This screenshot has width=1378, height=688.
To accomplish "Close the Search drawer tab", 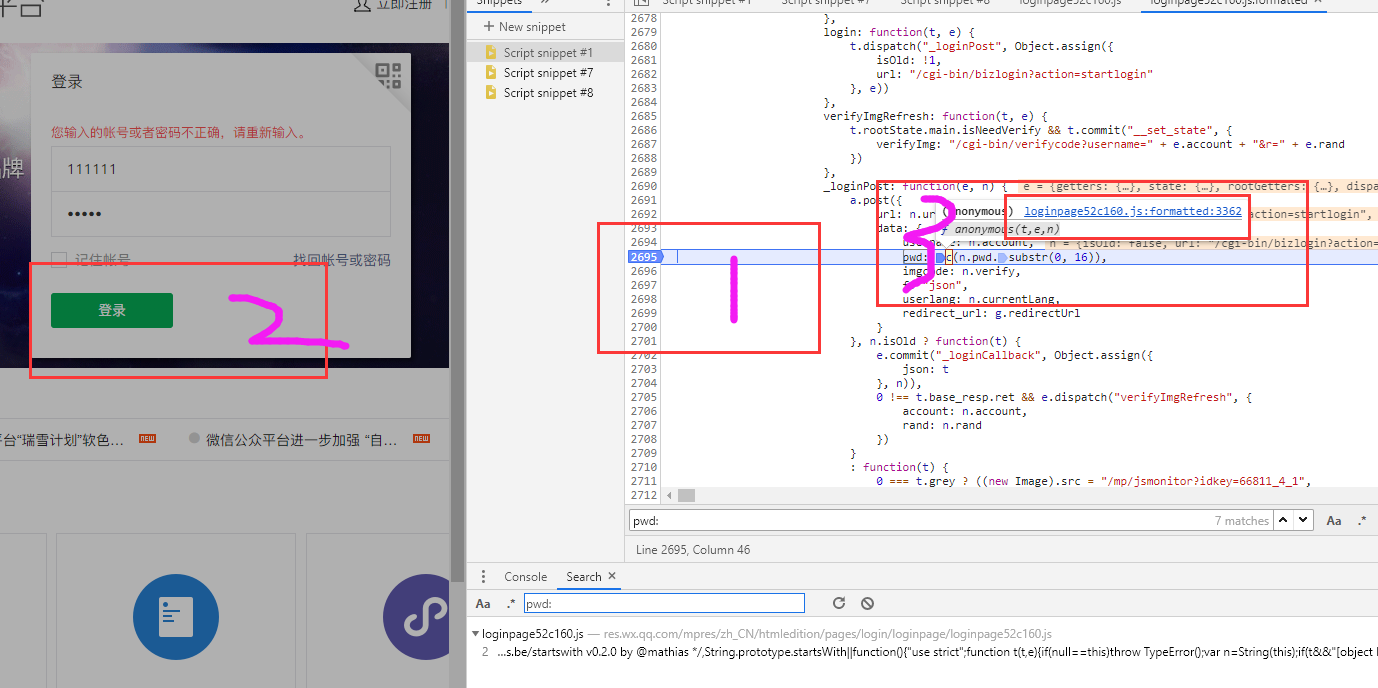I will pos(612,576).
